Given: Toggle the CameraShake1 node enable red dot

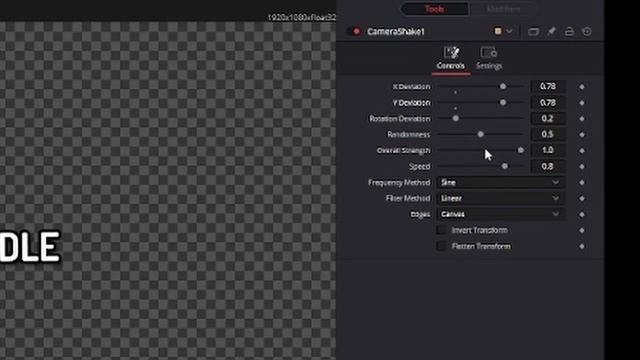Looking at the screenshot, I should [x=356, y=31].
